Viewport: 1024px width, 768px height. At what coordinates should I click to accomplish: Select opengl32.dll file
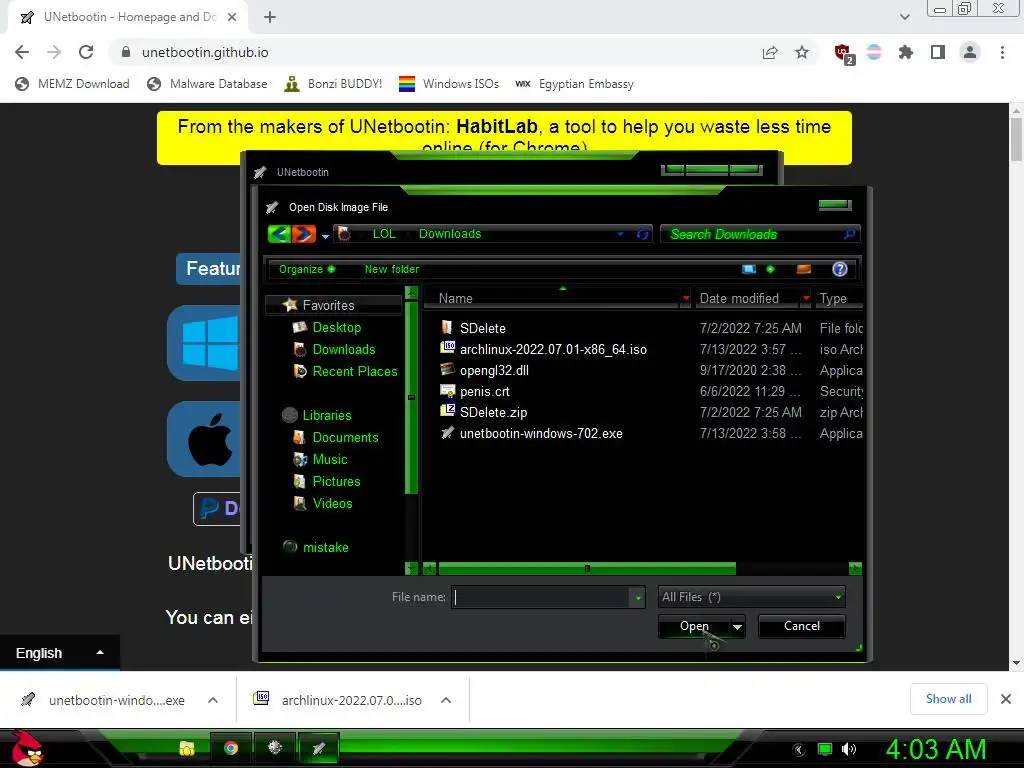click(x=494, y=370)
